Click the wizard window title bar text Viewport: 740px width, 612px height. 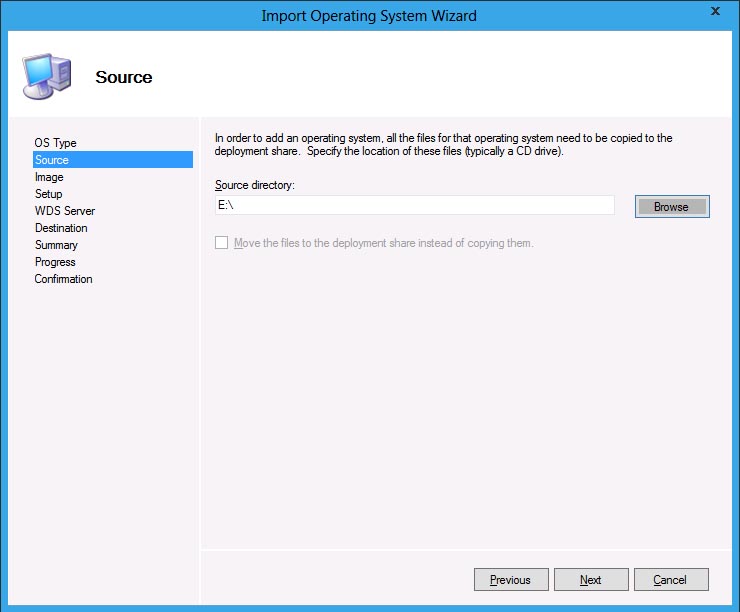click(x=369, y=15)
